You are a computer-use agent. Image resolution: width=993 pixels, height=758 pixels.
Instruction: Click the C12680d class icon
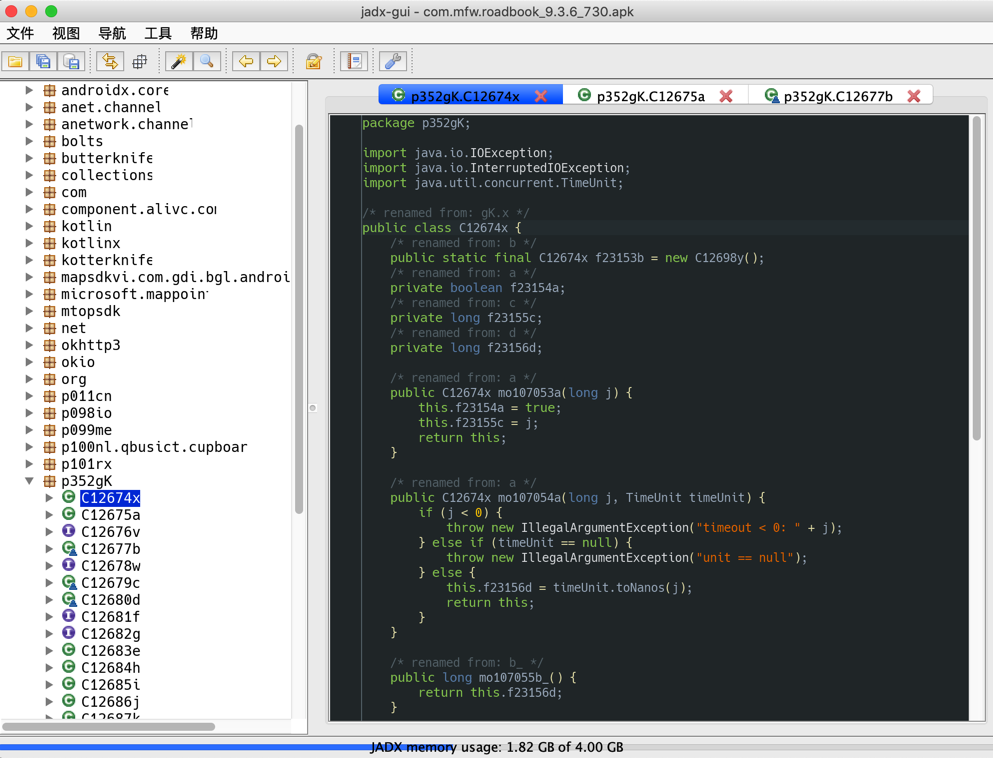point(69,599)
